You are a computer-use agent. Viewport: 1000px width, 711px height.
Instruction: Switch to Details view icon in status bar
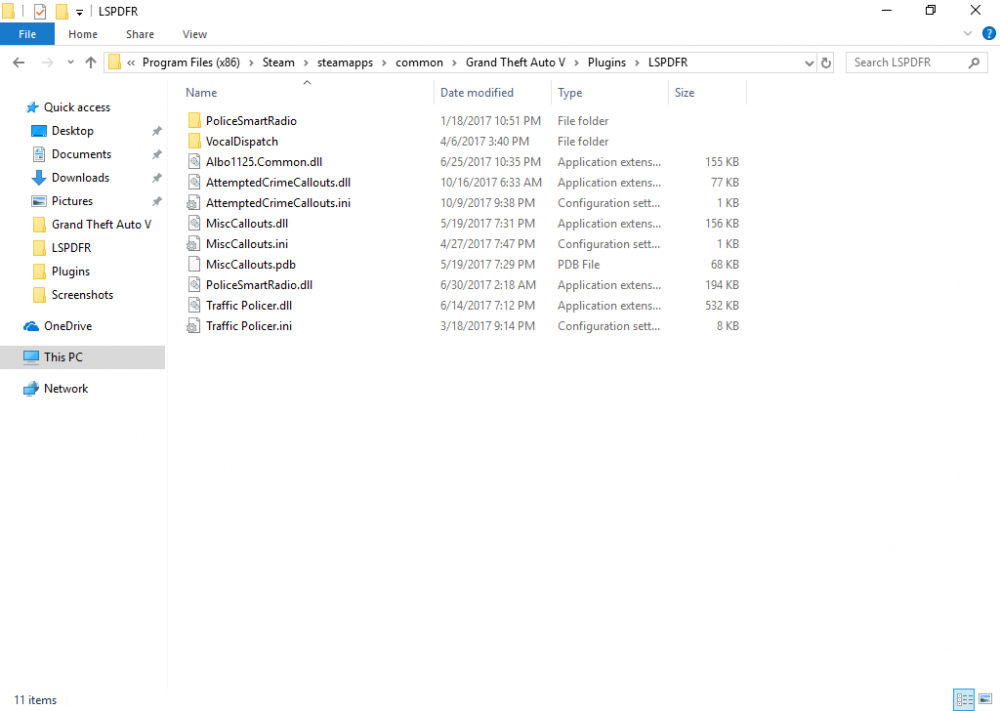pos(964,700)
